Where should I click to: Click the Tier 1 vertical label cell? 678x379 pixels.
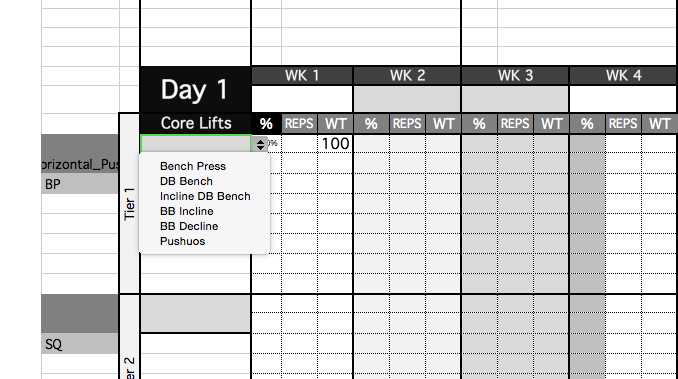click(129, 204)
